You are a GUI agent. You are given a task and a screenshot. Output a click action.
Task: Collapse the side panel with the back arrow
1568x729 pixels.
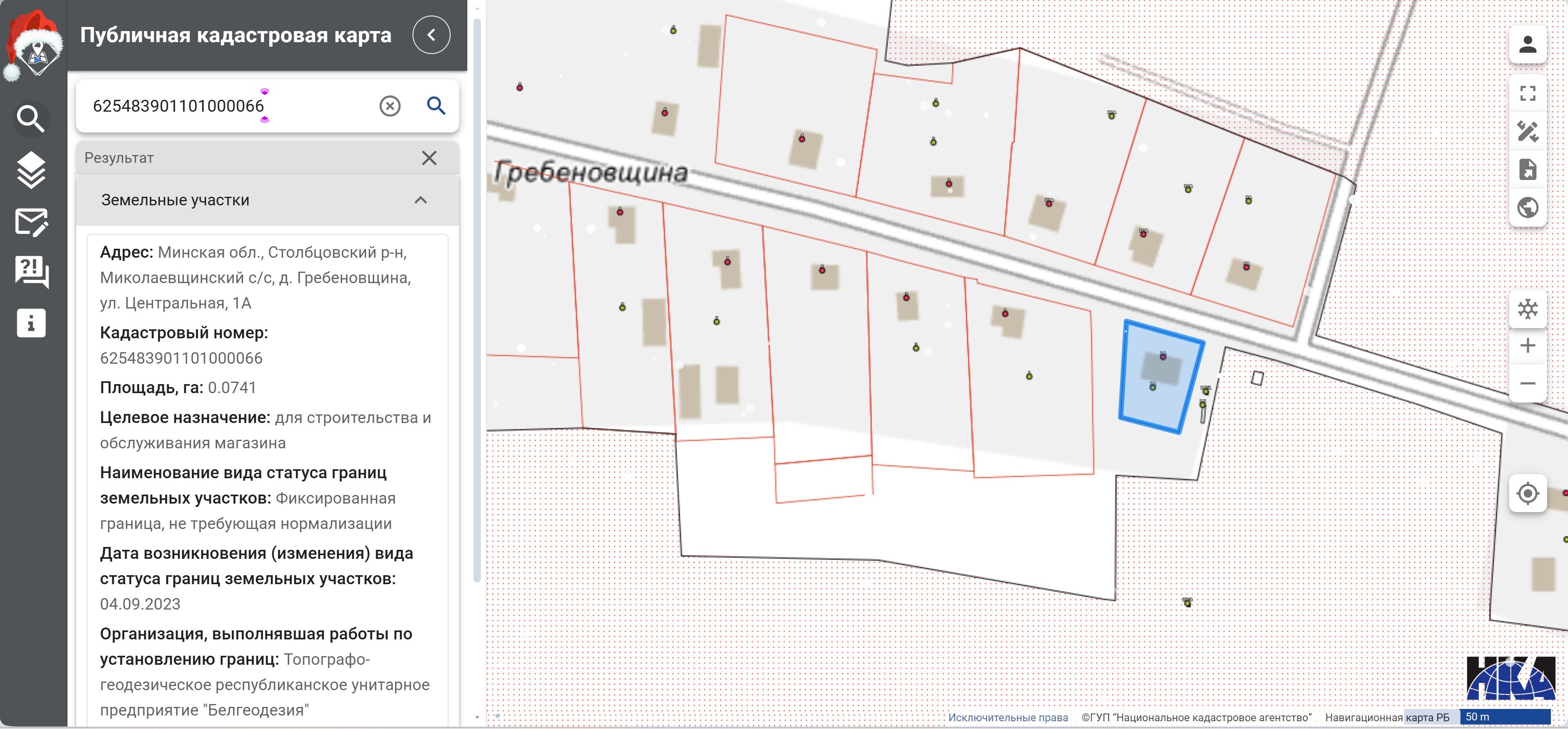(431, 35)
